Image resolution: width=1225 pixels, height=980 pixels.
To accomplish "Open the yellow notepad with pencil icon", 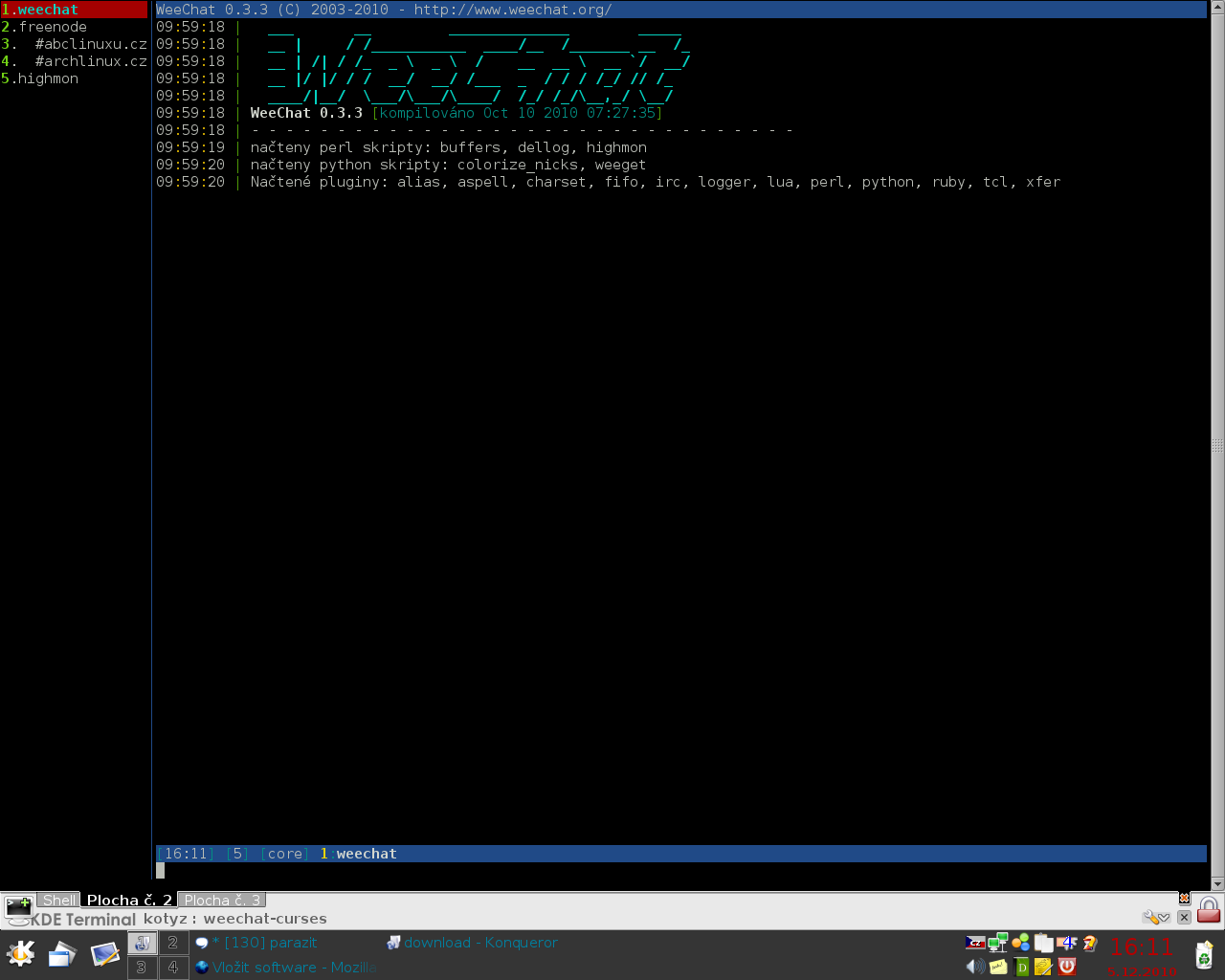I will (1043, 967).
